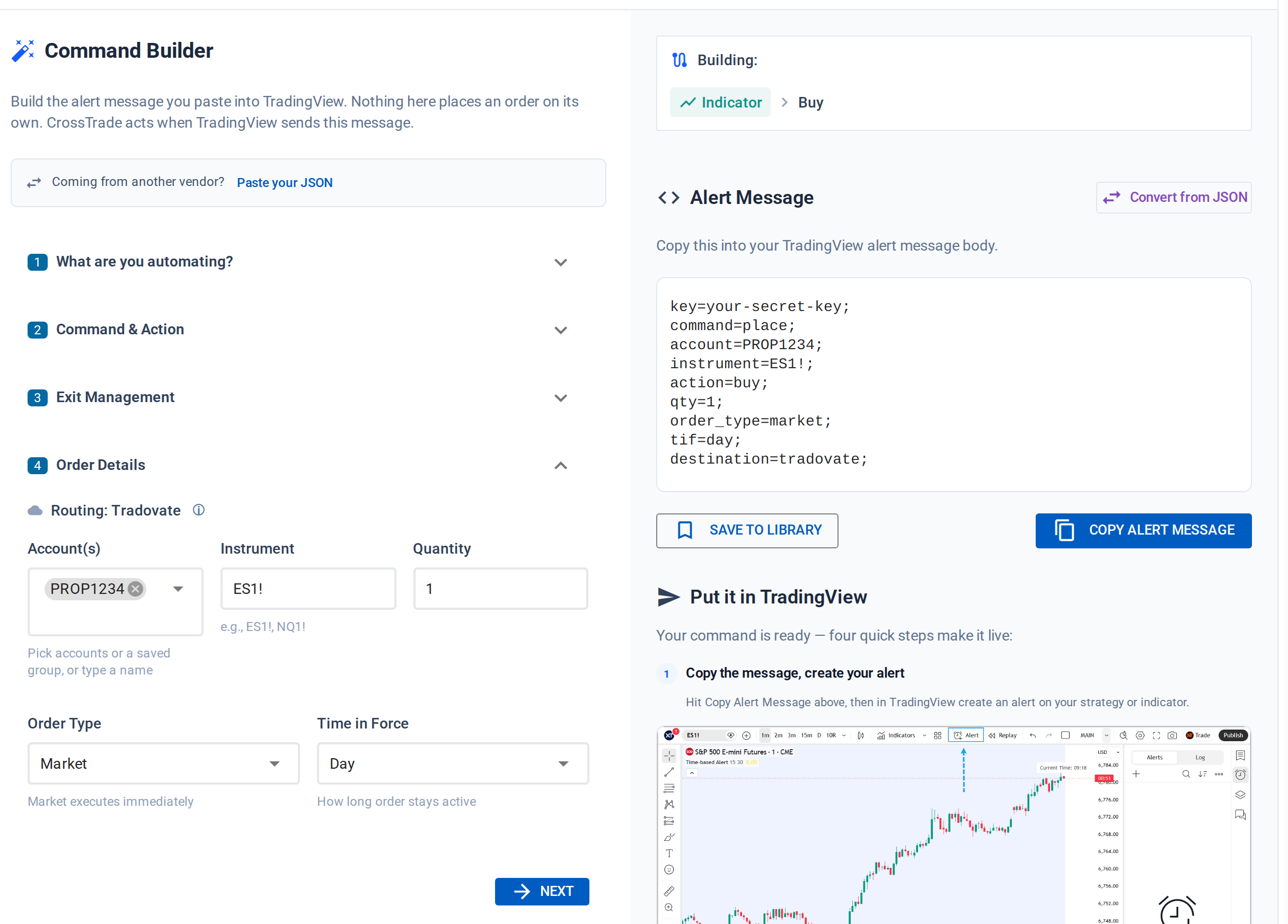Screen dimensions: 1288x924
Task: Click the alert message code text box
Action: pos(954,385)
